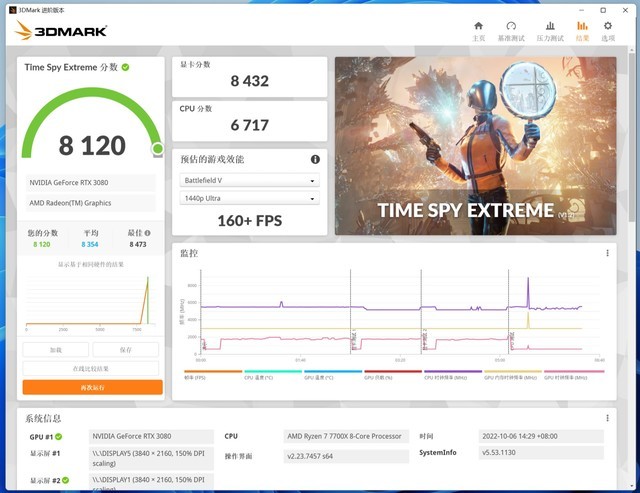Click the graphics score 8 432 value
Screen dimensions: 640x493
[249, 81]
